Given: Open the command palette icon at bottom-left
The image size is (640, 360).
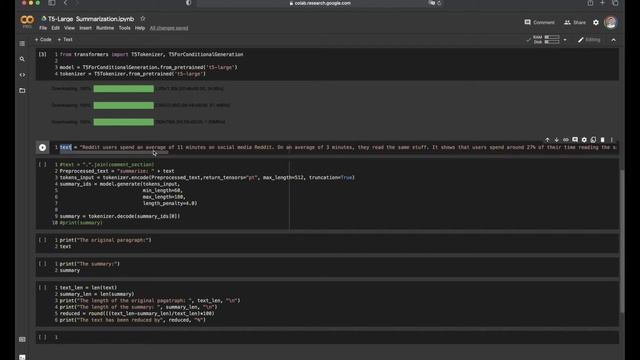Looking at the screenshot, I should pyautogui.click(x=22, y=340).
